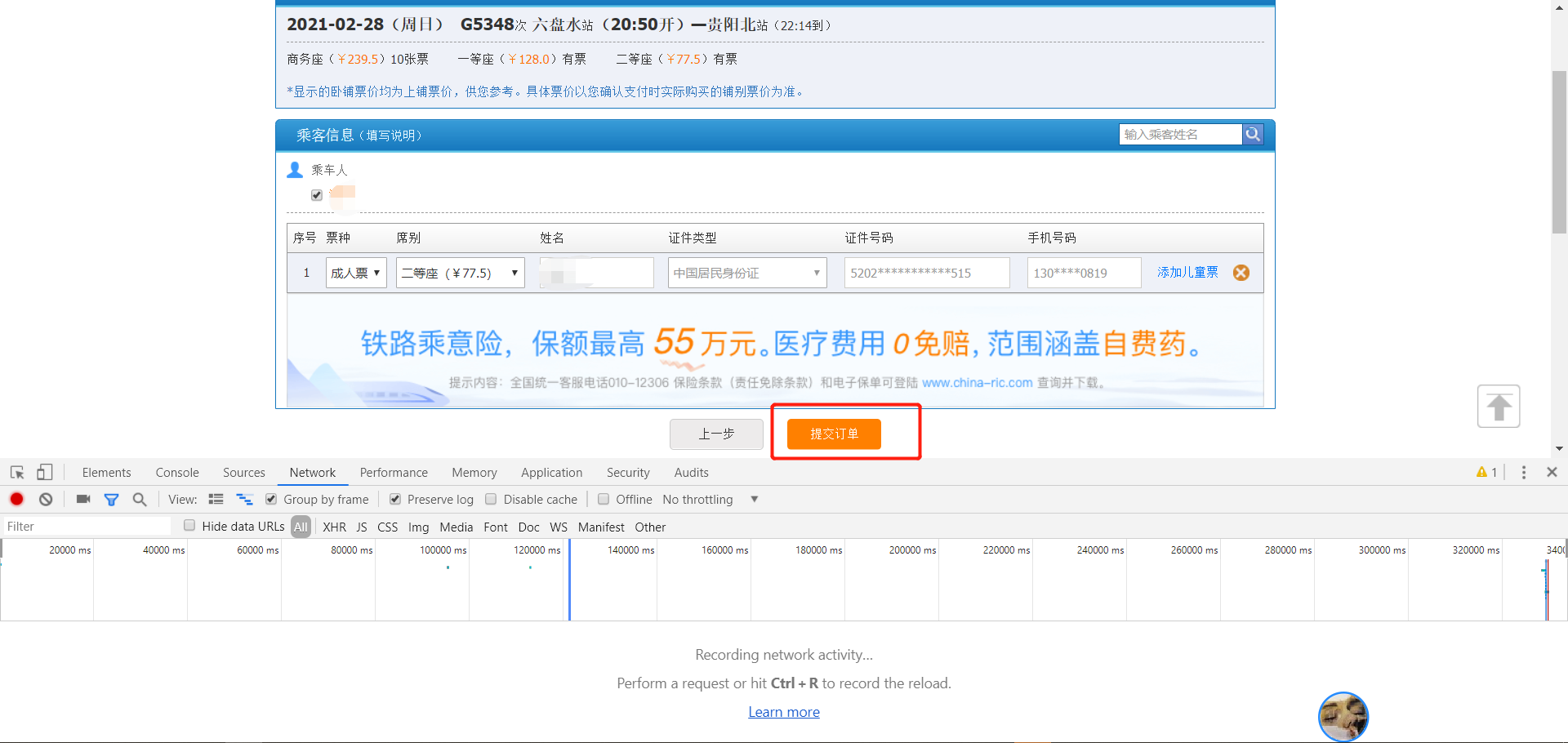Switch to the Application tab
Viewport: 1568px width, 743px height.
[551, 472]
